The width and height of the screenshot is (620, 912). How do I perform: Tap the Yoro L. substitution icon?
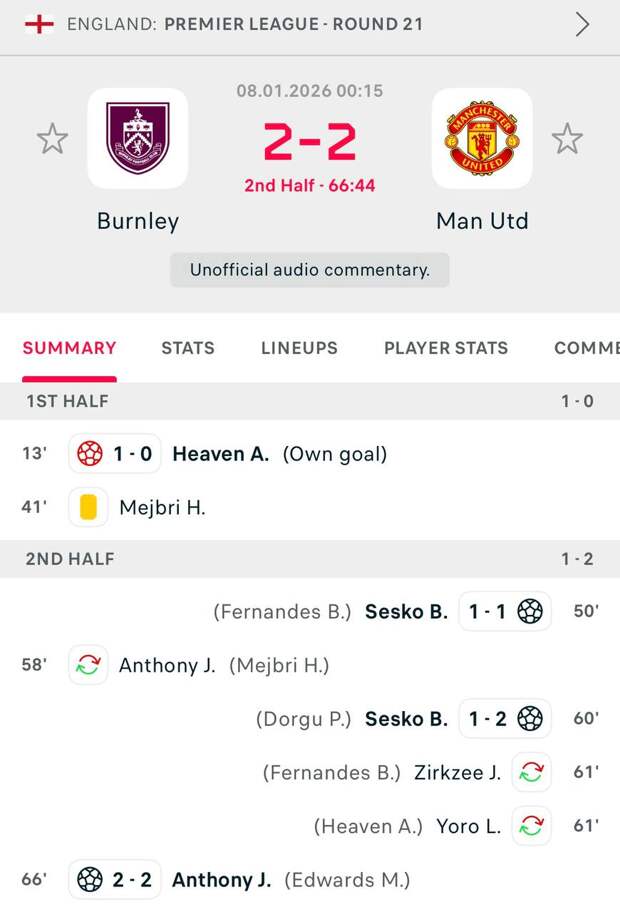pyautogui.click(x=530, y=826)
